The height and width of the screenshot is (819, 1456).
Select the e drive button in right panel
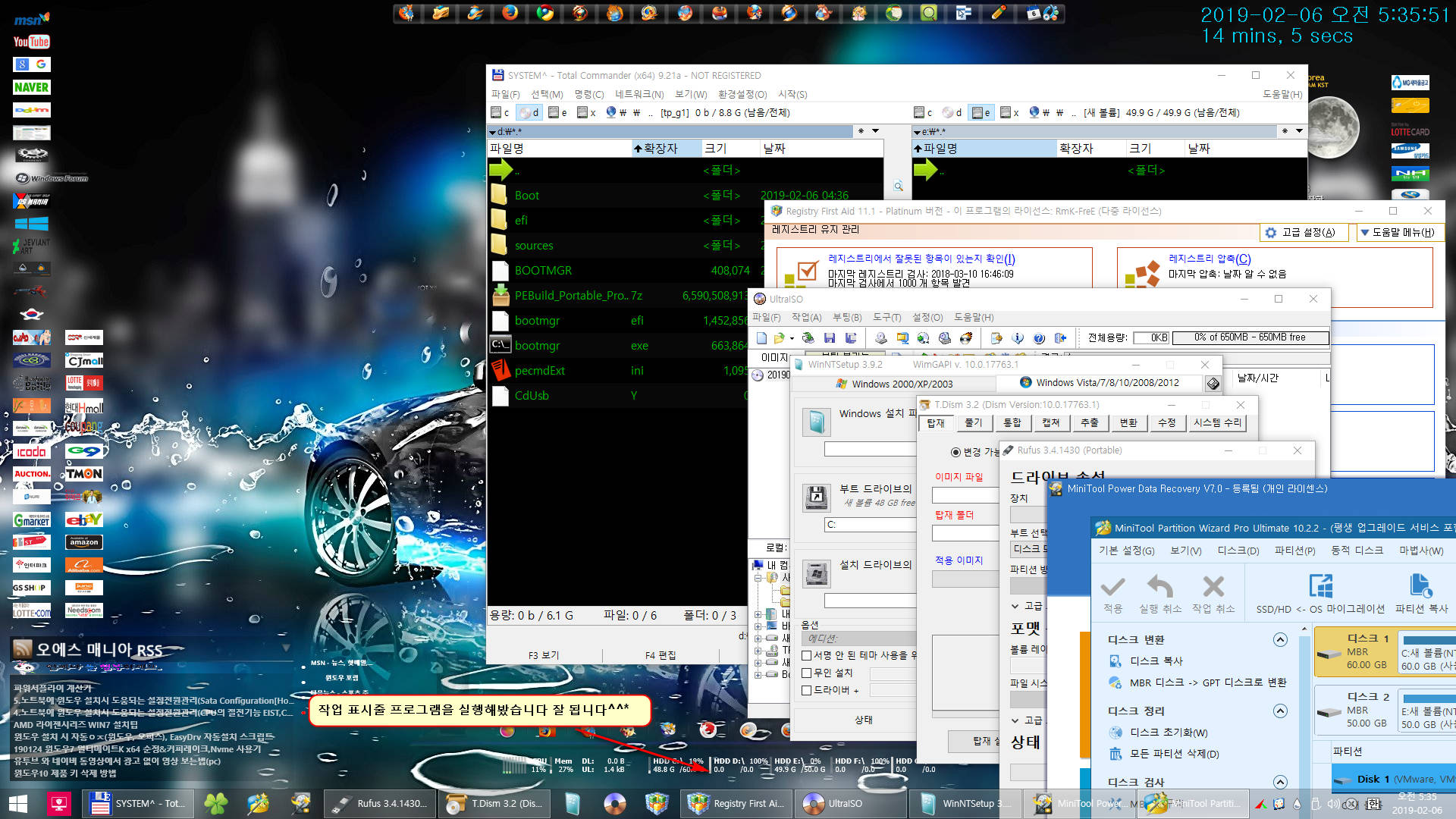981,112
